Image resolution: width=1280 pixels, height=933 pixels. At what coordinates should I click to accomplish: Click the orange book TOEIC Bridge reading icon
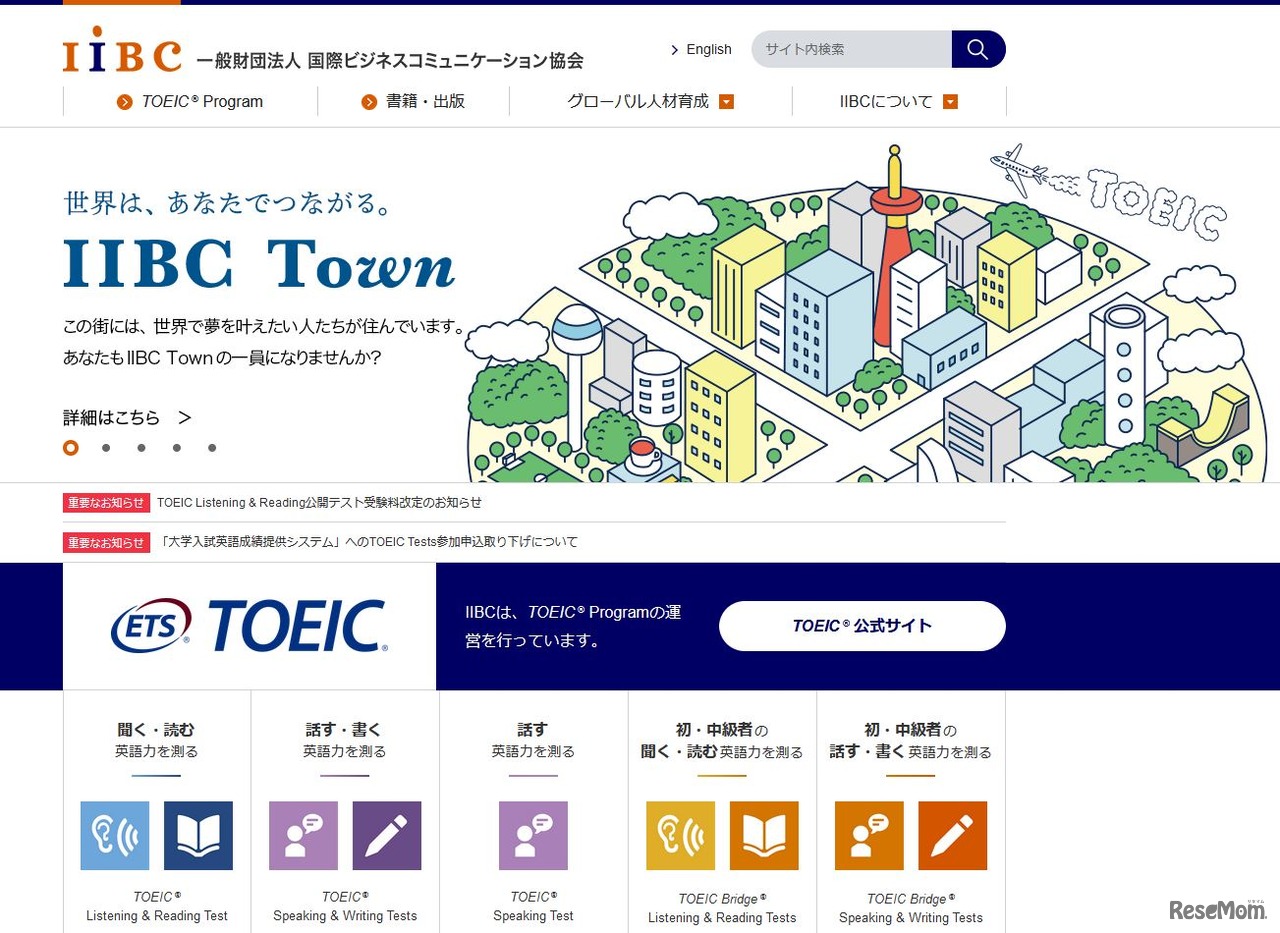tap(764, 836)
